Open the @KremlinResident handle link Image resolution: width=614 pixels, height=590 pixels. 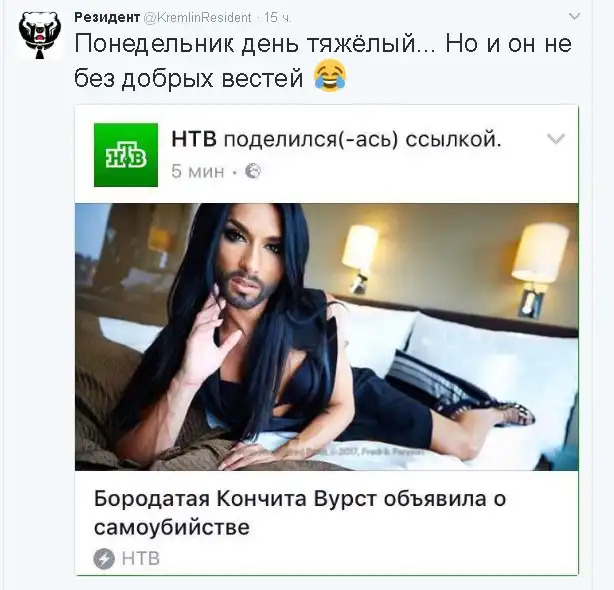pyautogui.click(x=198, y=18)
